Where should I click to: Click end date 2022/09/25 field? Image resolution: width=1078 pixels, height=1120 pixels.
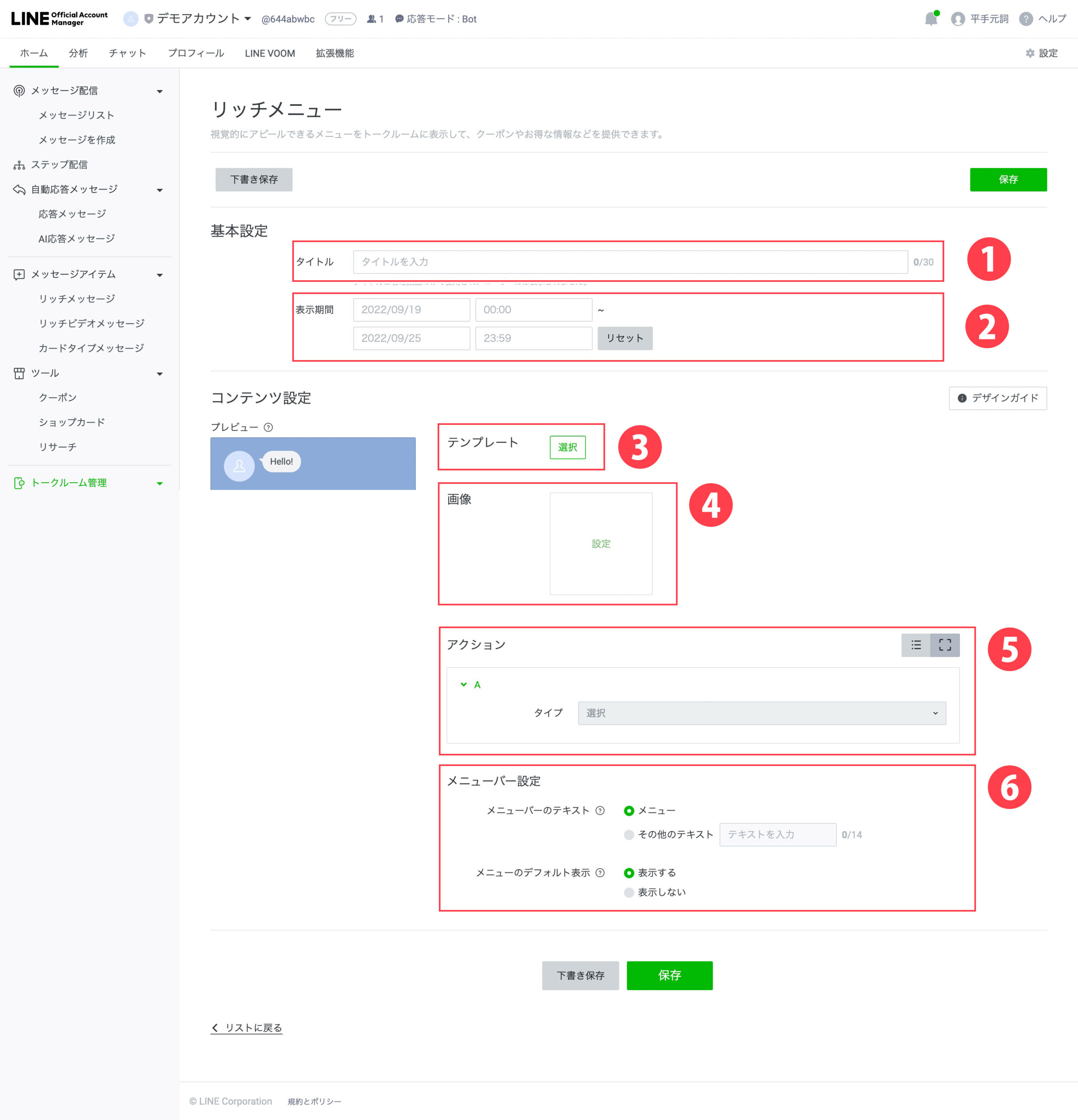(x=411, y=338)
